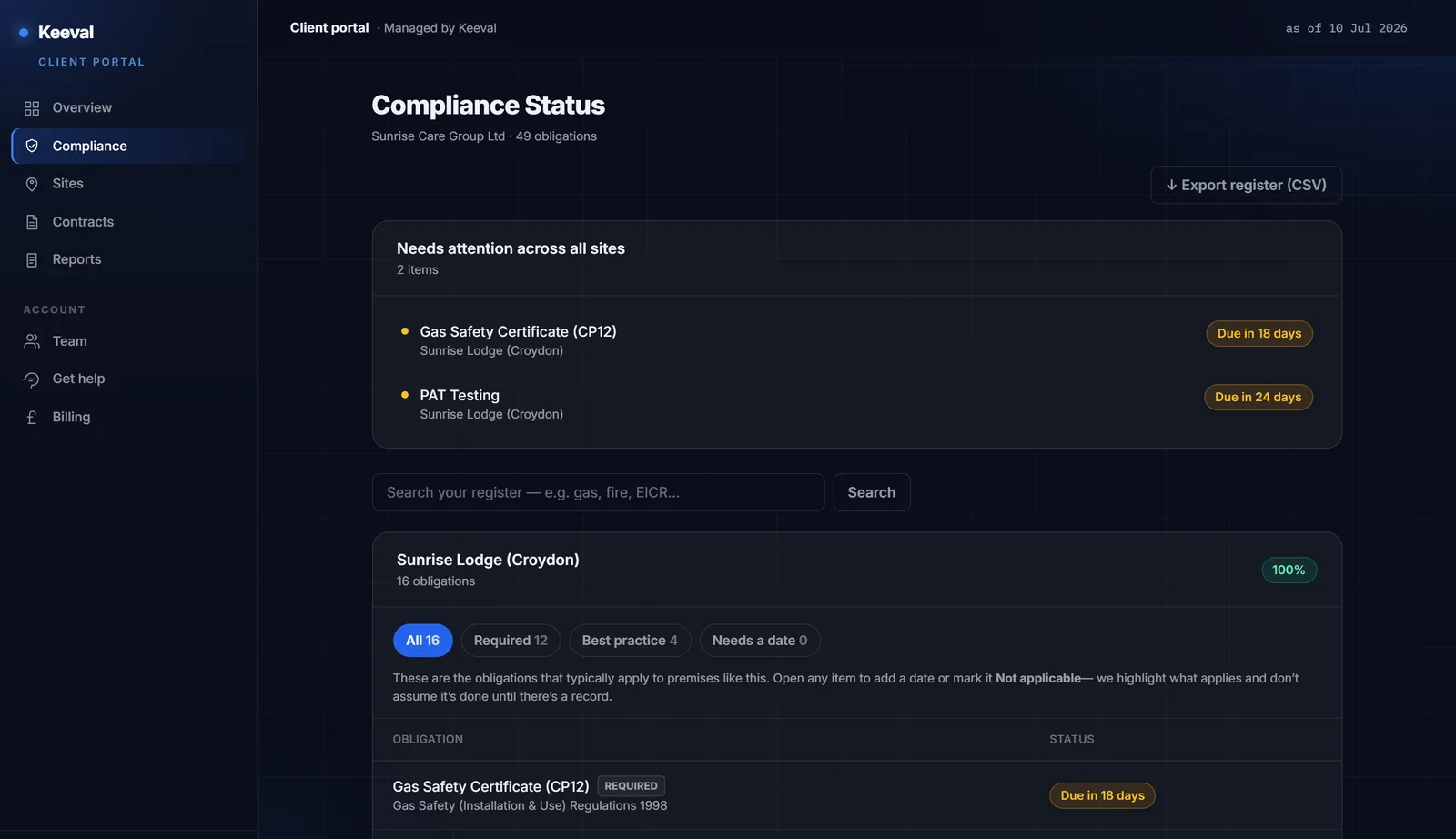
Task: Click the 100% score badge for Sunrise Lodge
Action: point(1289,571)
